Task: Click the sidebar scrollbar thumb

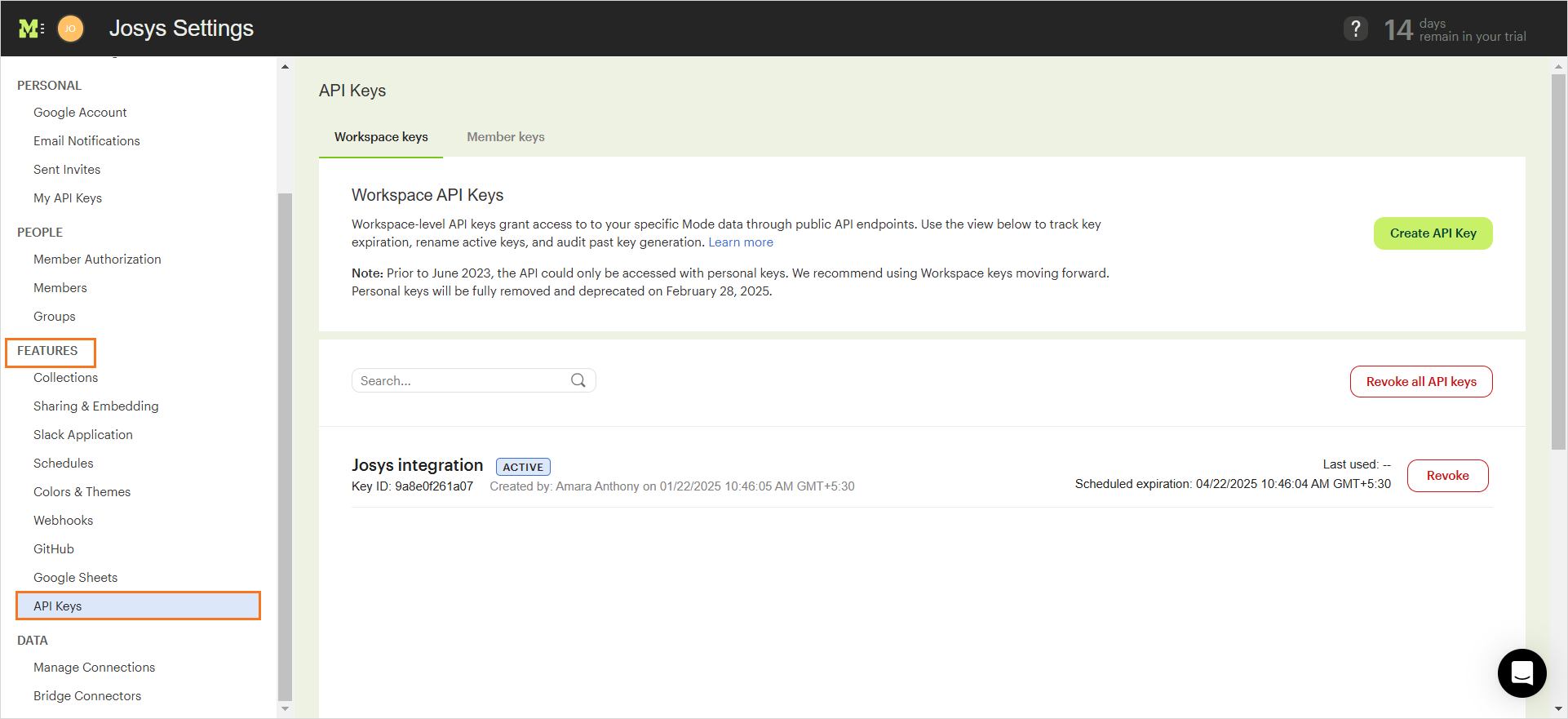Action: point(285,446)
